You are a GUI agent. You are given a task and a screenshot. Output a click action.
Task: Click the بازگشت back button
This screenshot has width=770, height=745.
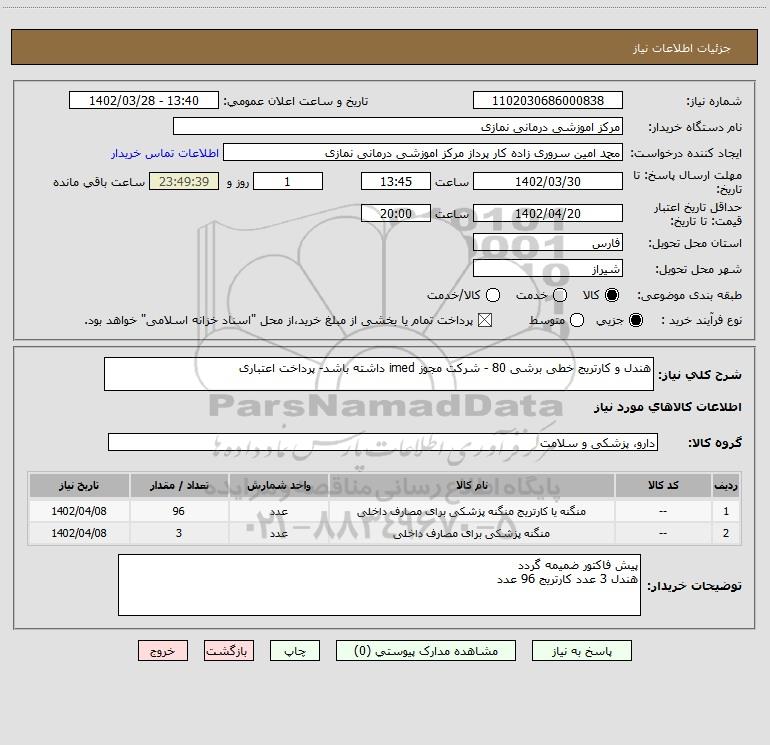229,651
